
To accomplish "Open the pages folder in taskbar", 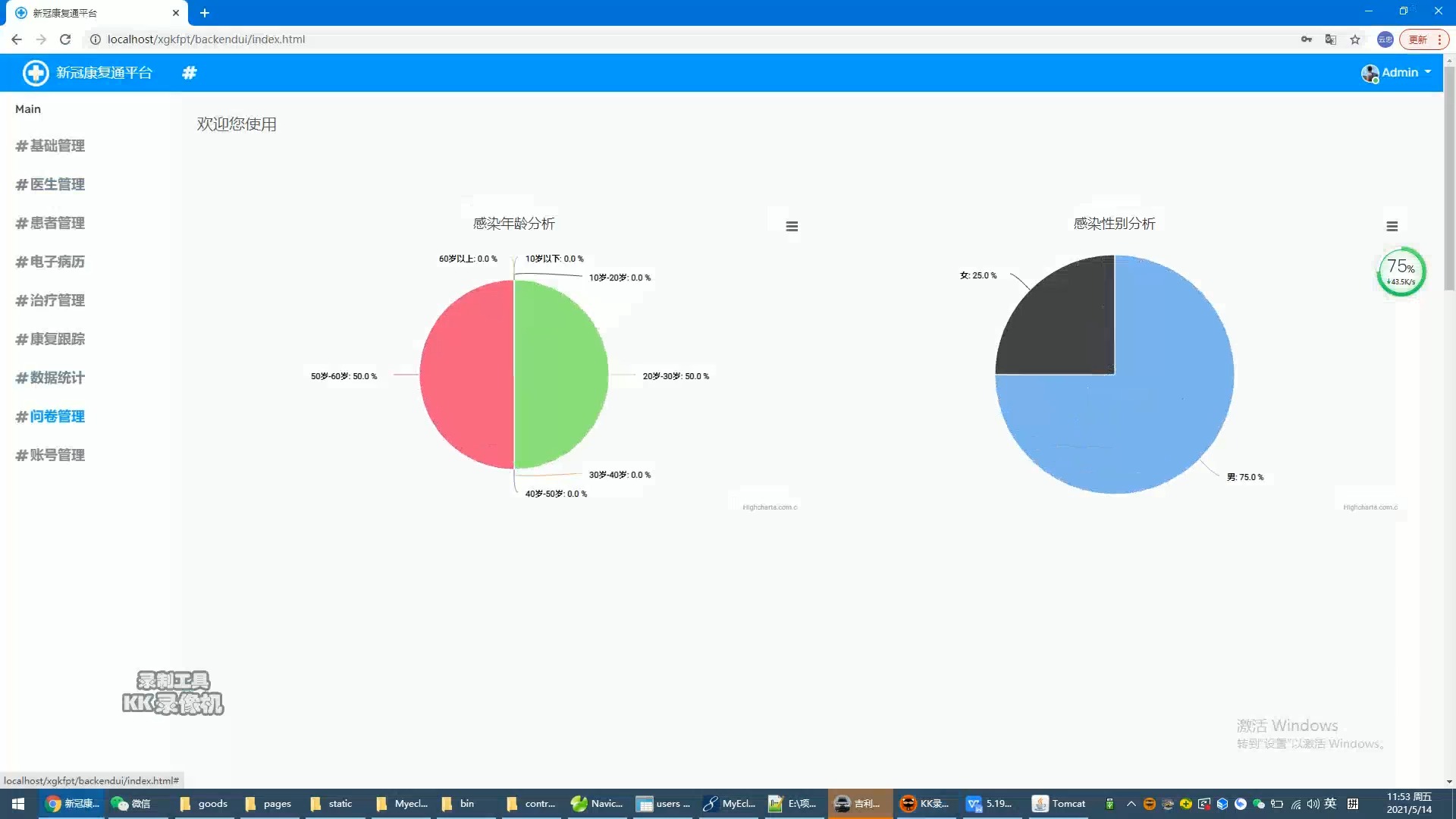I will pos(268,804).
